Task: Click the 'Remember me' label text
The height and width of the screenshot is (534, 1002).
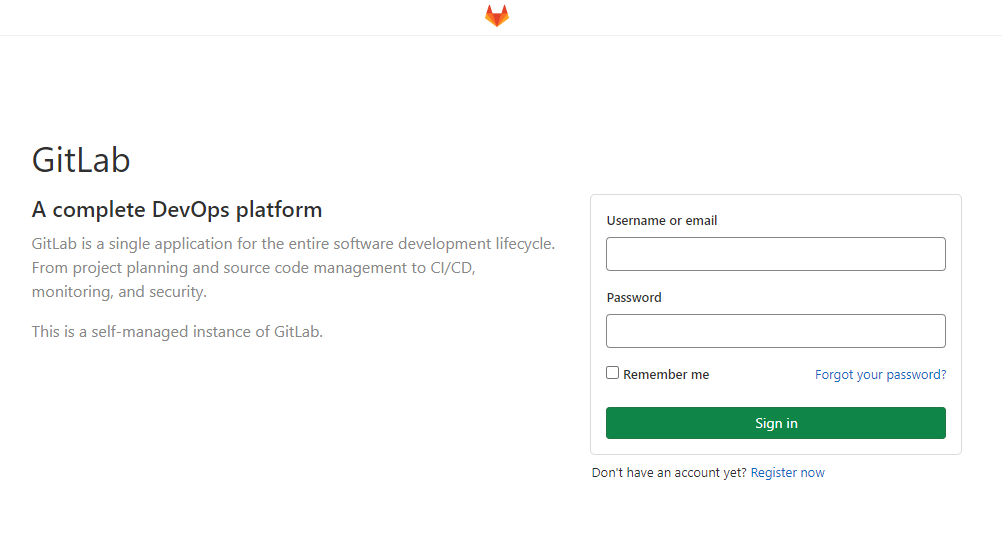Action: 666,374
